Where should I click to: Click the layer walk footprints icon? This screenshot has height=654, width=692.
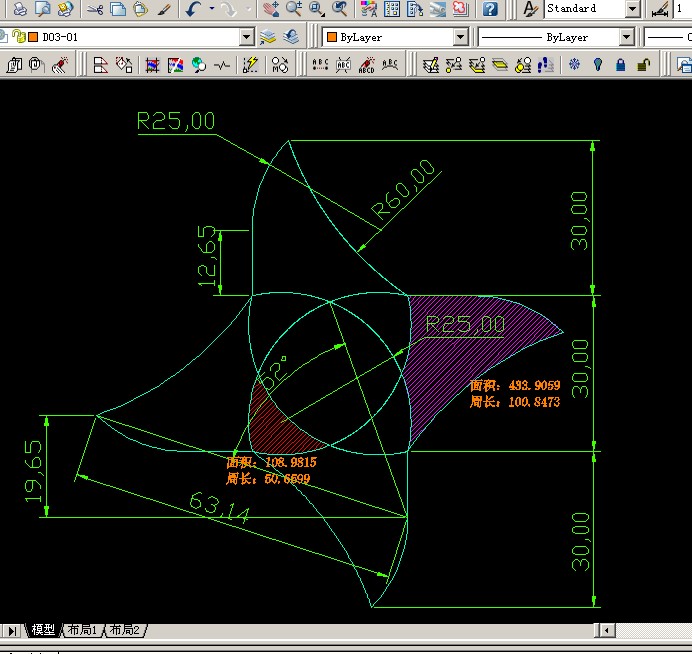546,65
